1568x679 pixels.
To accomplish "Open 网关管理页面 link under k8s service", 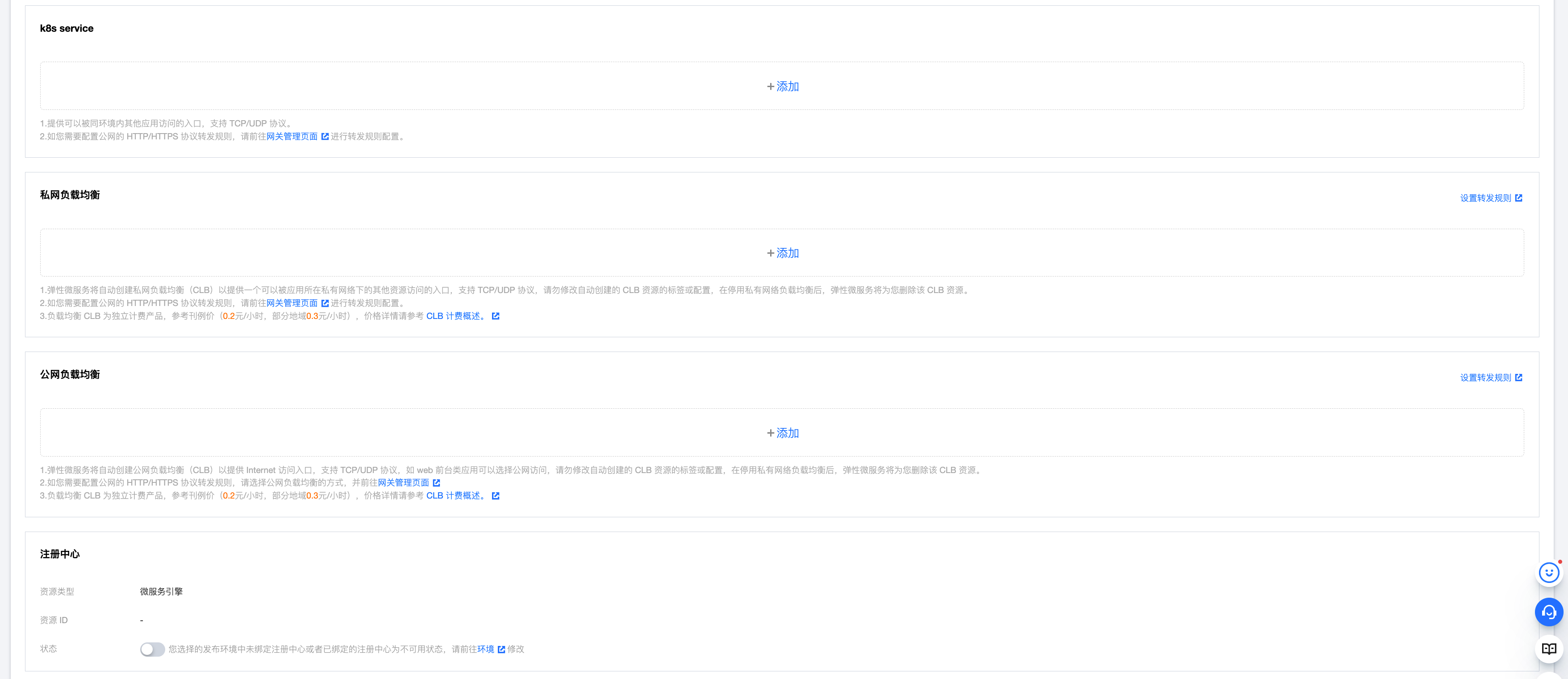I will coord(292,136).
